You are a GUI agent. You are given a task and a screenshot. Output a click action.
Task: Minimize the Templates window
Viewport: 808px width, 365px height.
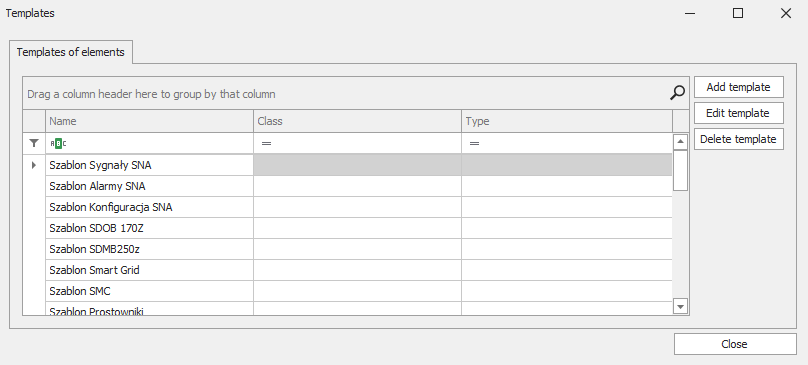690,13
